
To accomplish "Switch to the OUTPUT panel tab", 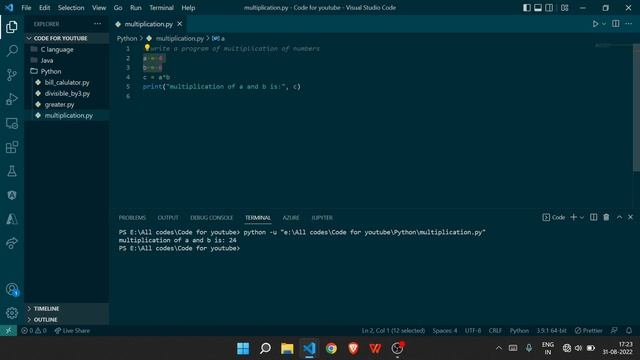I will 168,218.
